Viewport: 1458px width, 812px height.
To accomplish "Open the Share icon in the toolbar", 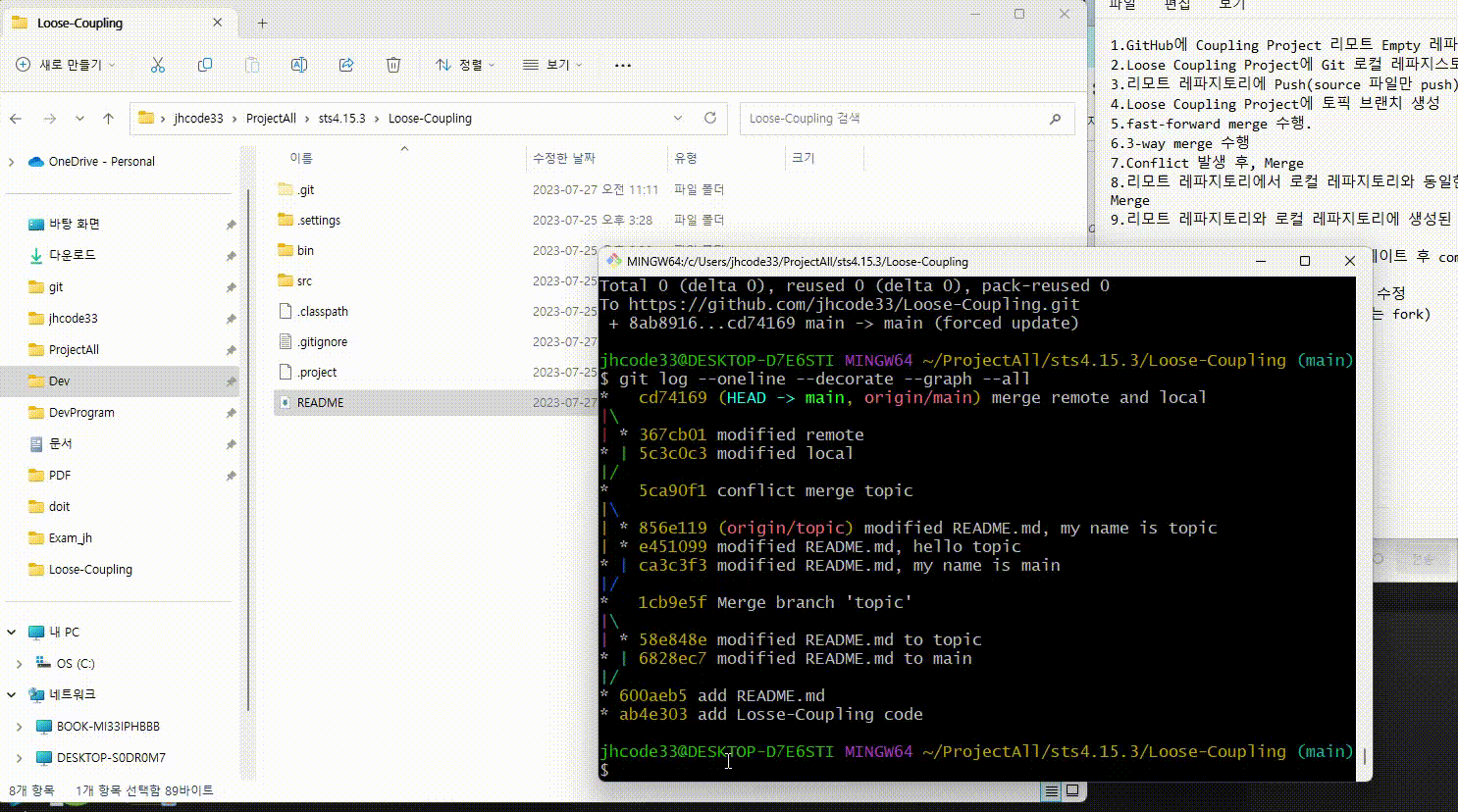I will click(346, 64).
